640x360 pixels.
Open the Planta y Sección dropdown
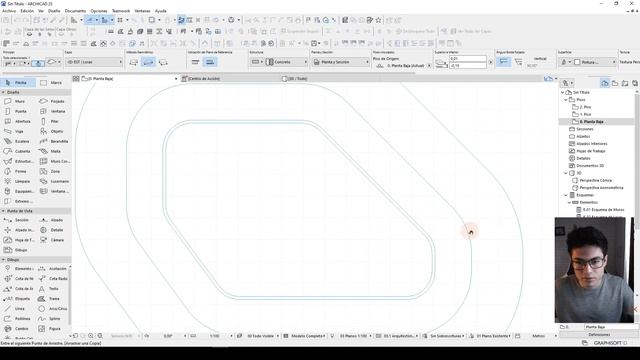(340, 62)
